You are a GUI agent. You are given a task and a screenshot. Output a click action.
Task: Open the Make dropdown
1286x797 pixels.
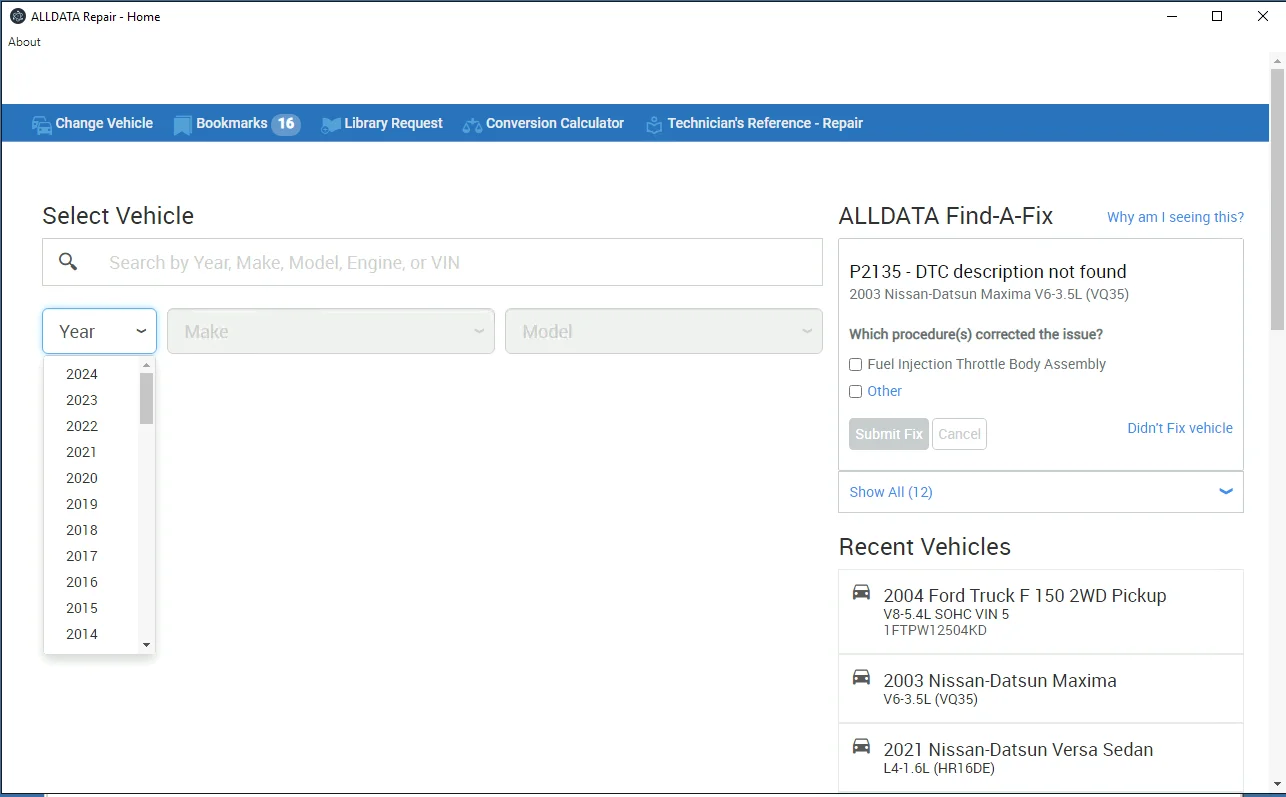tap(331, 331)
